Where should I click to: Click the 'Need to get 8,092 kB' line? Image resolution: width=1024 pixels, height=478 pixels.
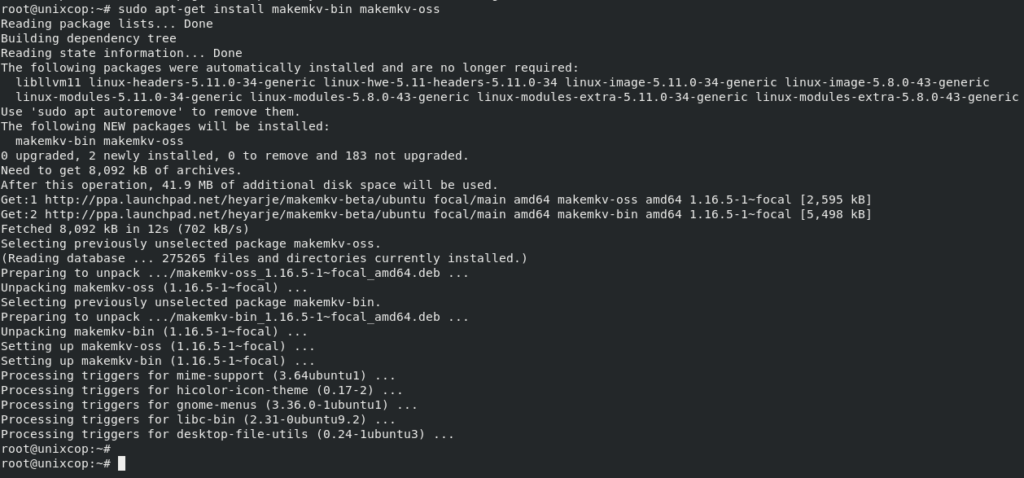coord(121,170)
